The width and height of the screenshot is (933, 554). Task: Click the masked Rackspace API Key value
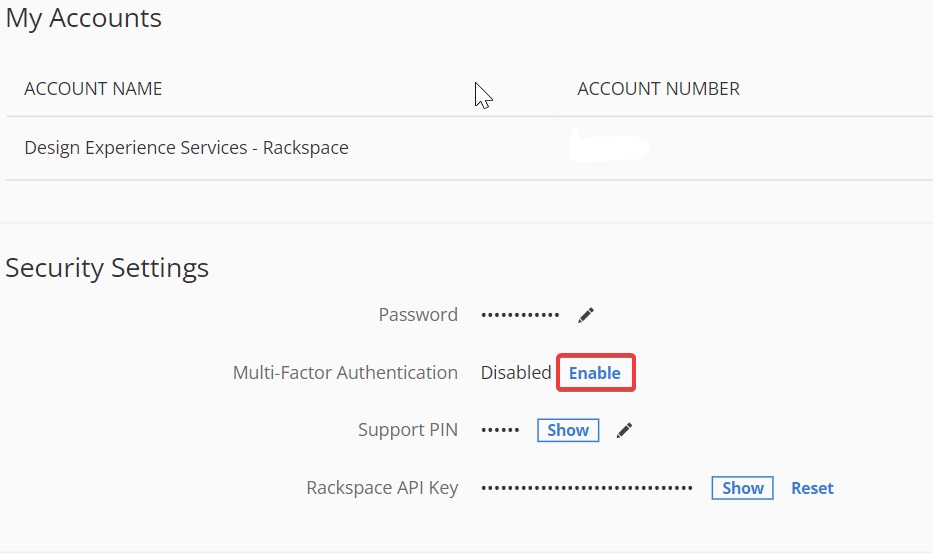pyautogui.click(x=587, y=488)
